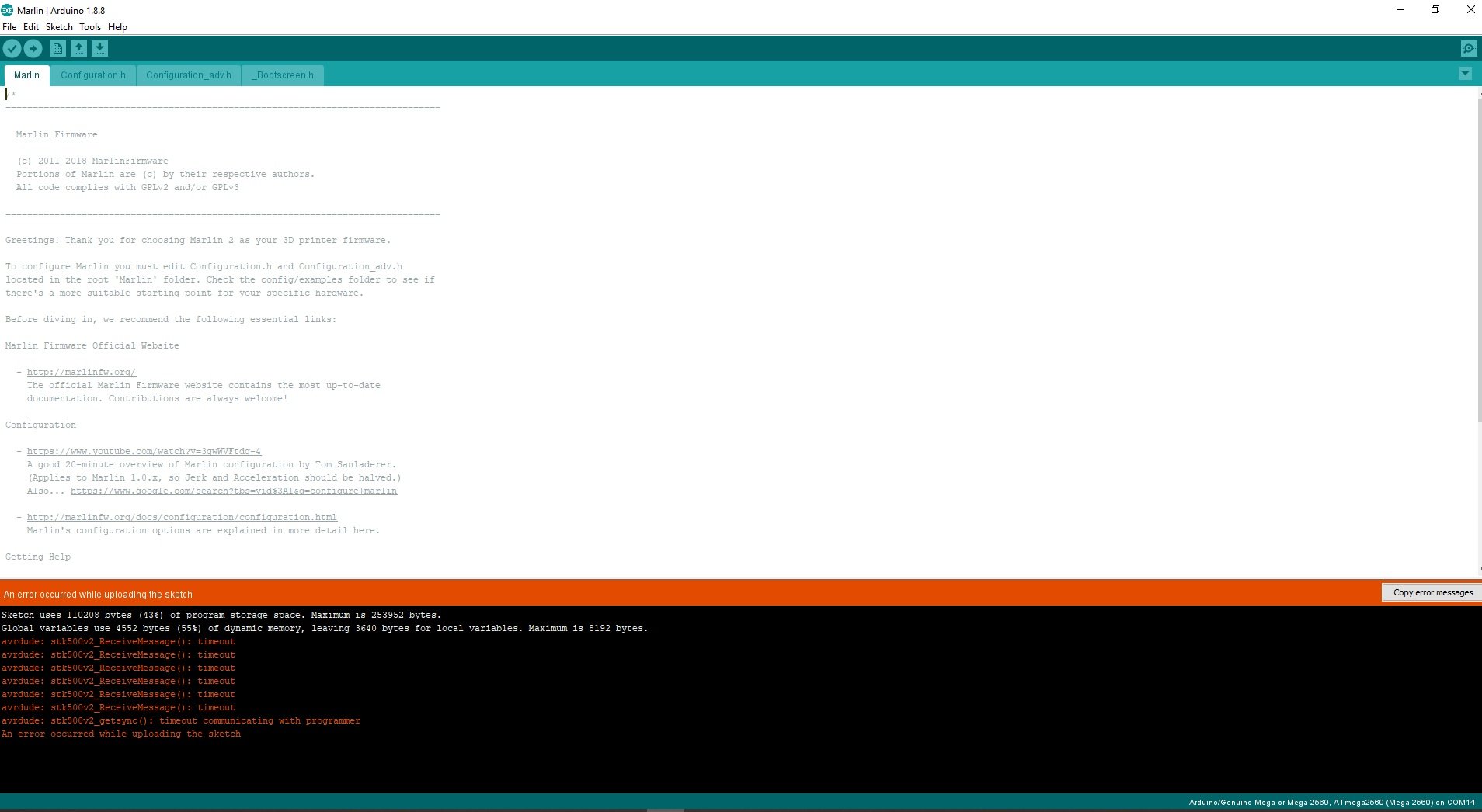Click 'Marlin Firmware Official Website' text

(x=92, y=345)
